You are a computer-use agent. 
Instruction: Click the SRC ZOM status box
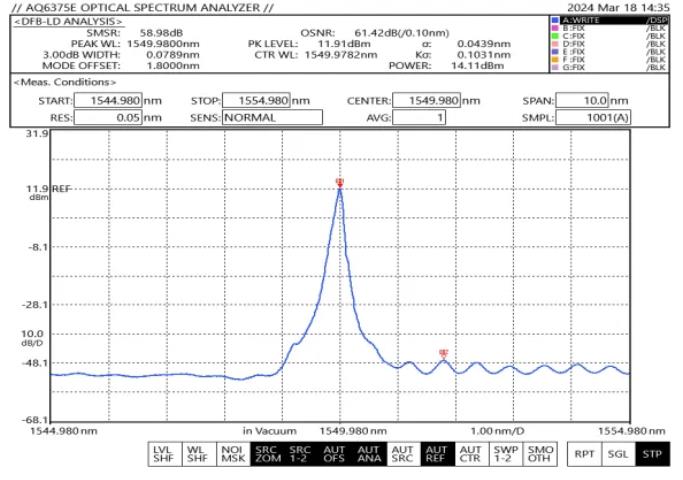click(x=267, y=454)
